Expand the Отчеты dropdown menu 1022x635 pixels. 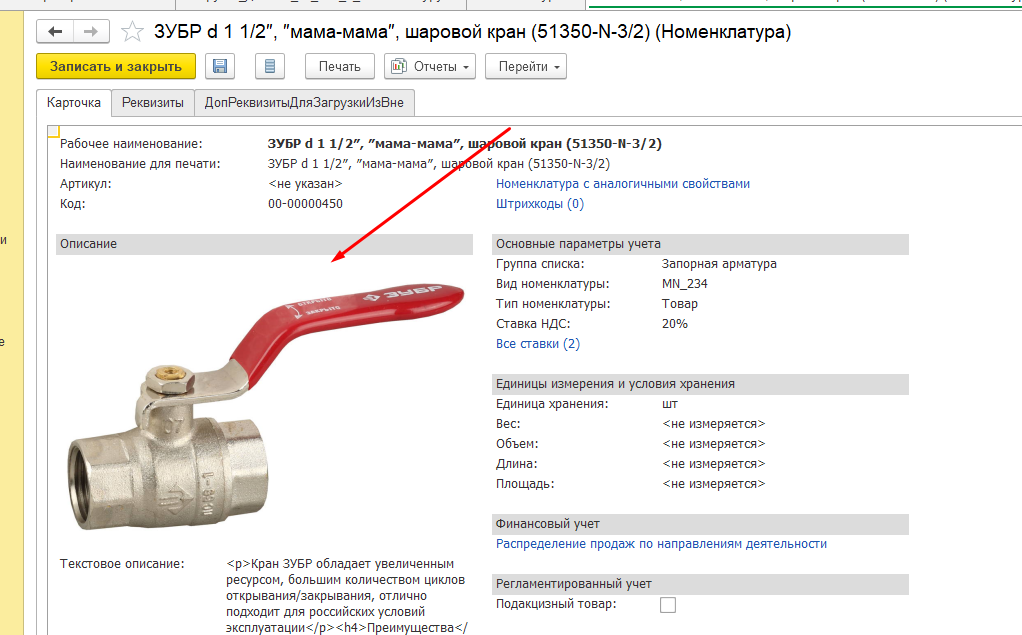[430, 66]
